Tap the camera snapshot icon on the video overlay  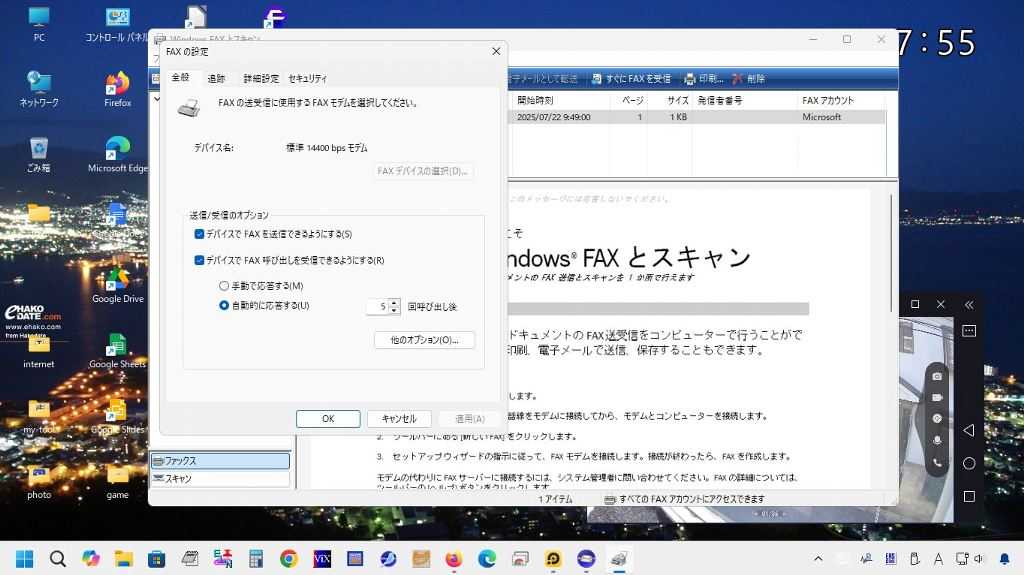(x=937, y=376)
